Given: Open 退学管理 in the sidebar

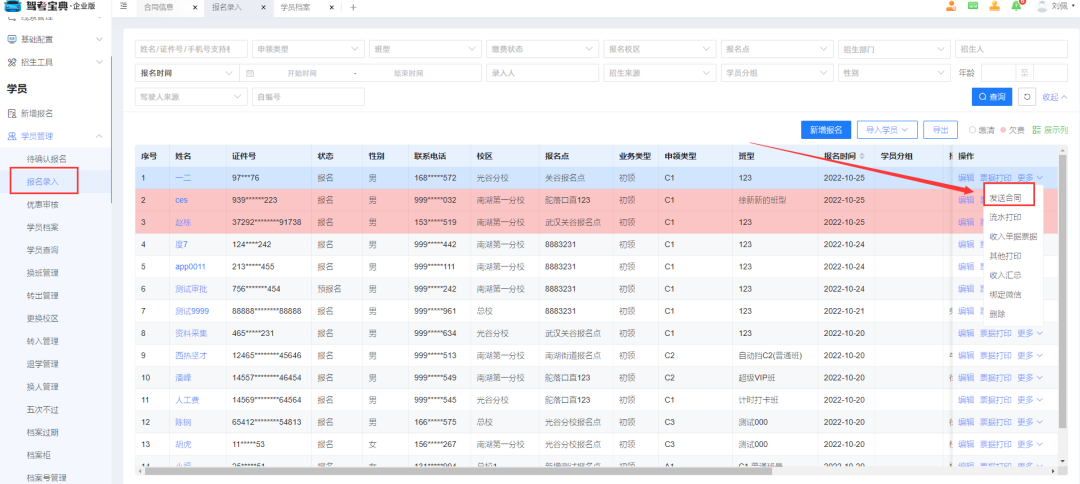Looking at the screenshot, I should point(43,364).
